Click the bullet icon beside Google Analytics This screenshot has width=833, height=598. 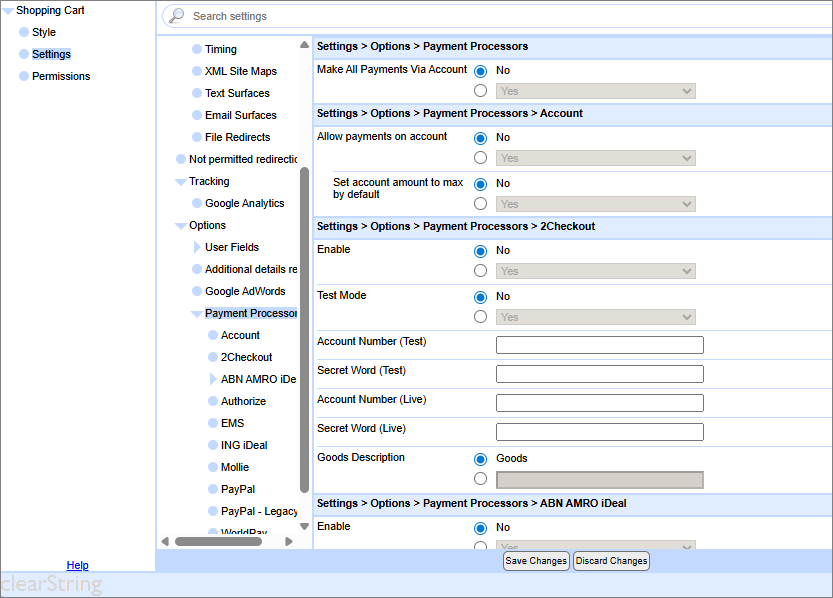[196, 203]
